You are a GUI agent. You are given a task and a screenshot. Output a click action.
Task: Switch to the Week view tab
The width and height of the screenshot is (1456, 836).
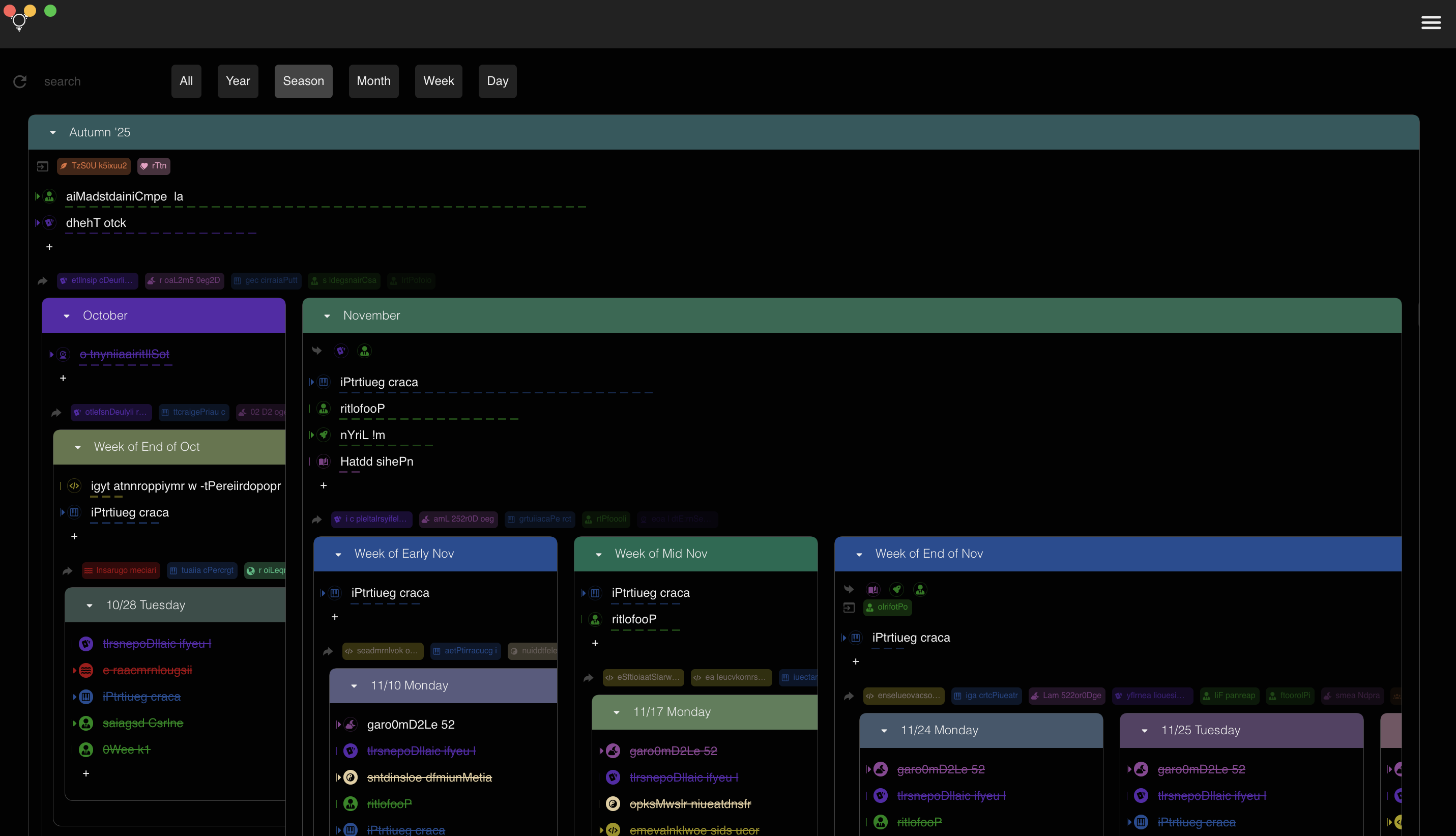pos(439,81)
